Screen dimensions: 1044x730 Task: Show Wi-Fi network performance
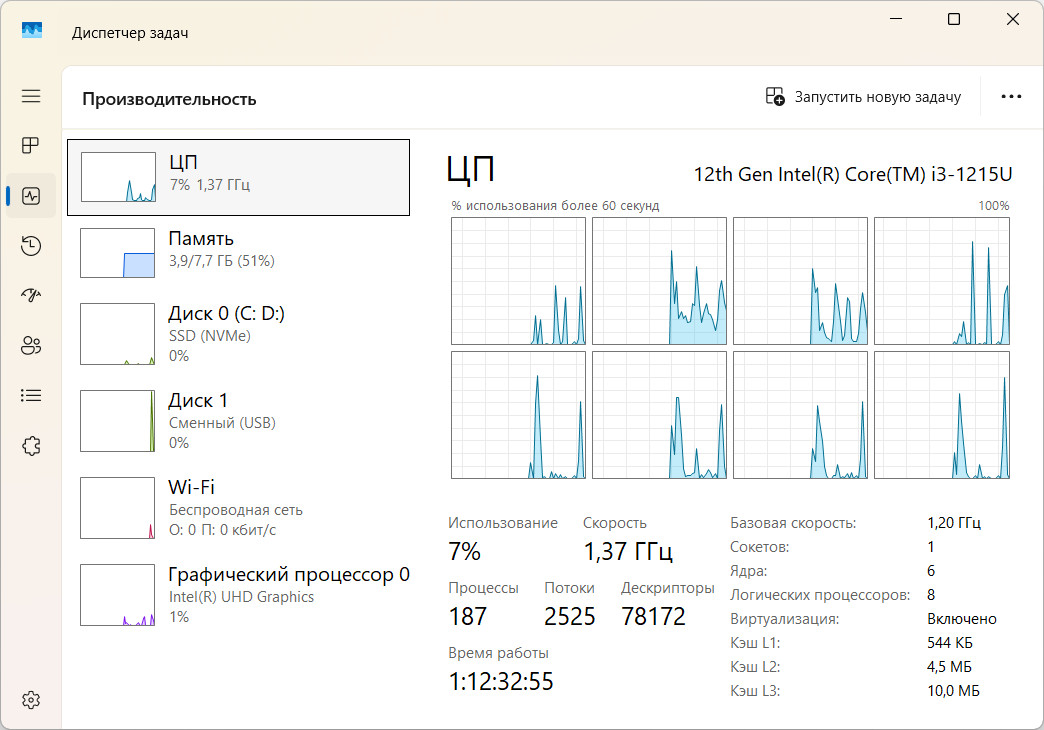click(x=238, y=508)
